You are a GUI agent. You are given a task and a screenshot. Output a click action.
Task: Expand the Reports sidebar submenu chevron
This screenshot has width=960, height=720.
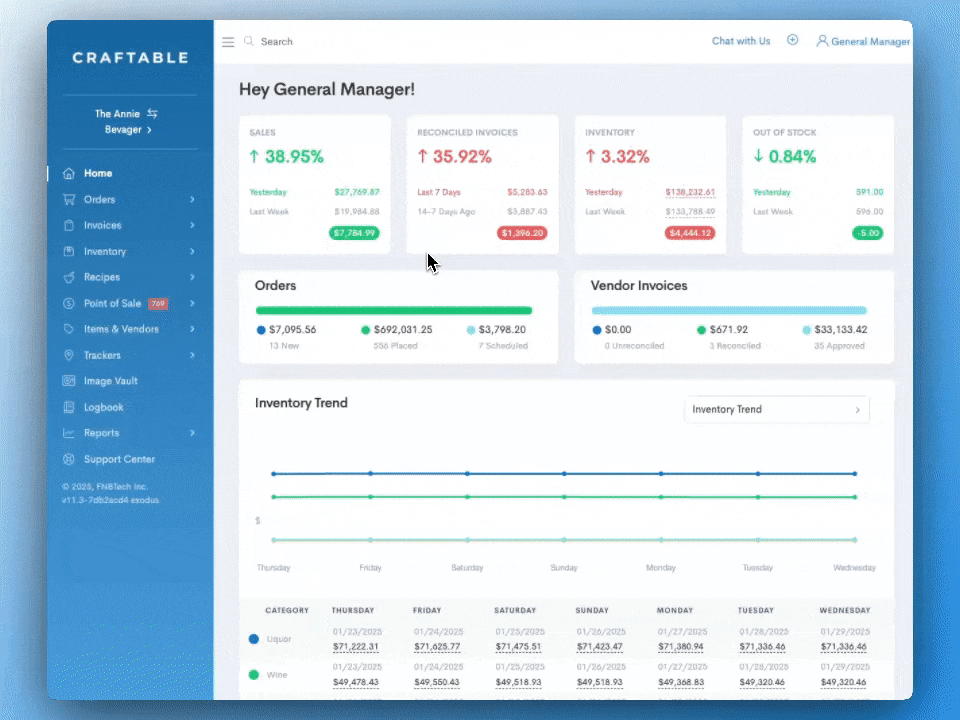[x=192, y=433]
